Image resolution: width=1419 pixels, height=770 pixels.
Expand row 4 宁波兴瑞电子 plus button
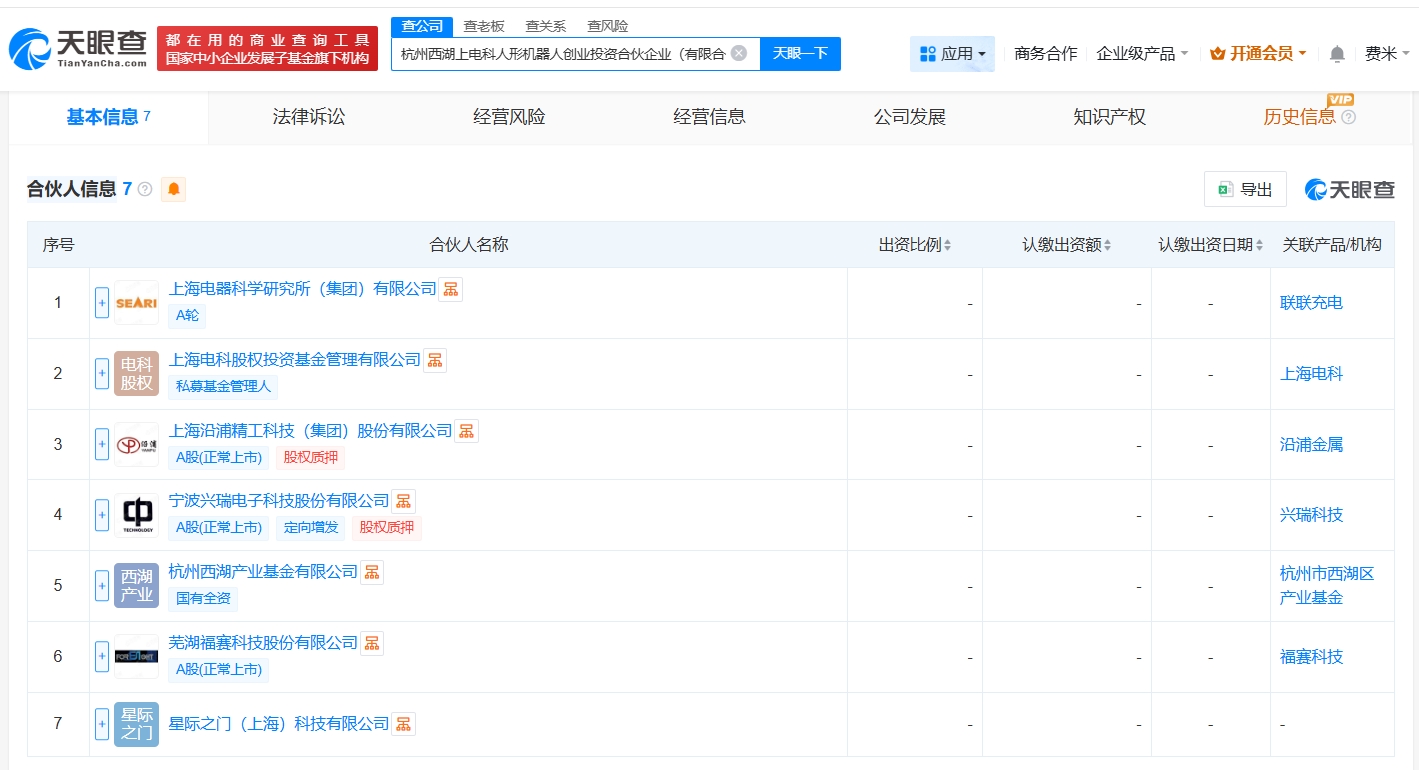[x=102, y=515]
